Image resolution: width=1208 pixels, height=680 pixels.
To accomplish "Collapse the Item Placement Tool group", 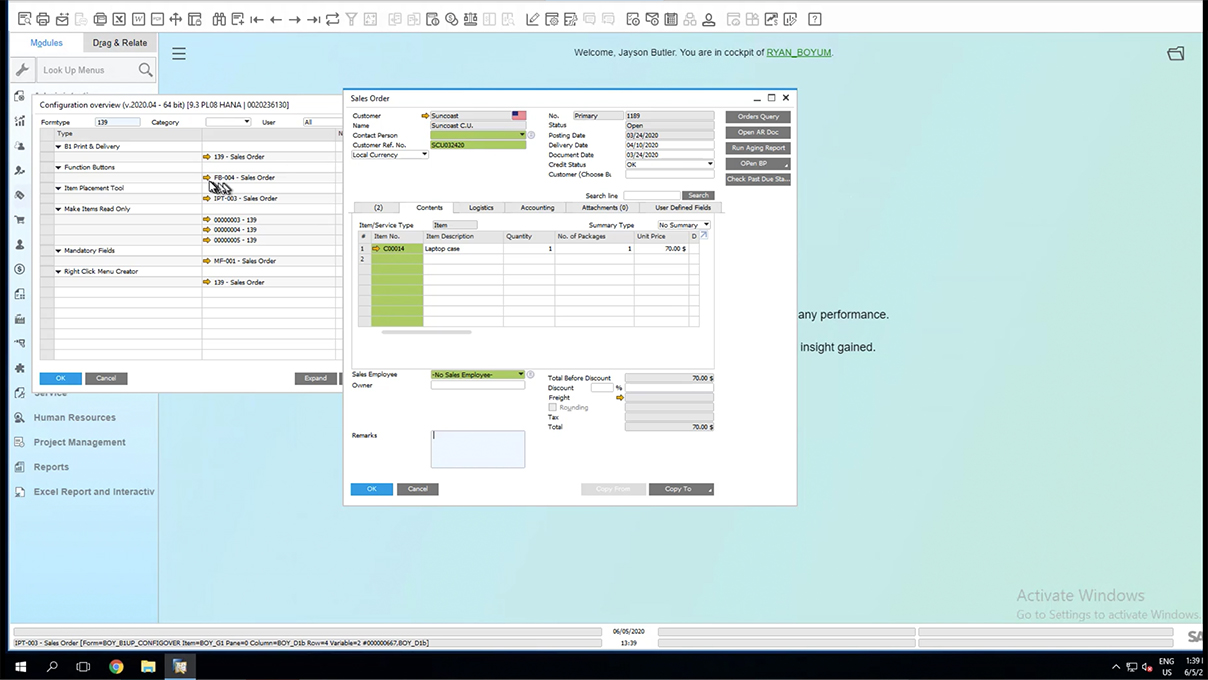I will coord(59,188).
